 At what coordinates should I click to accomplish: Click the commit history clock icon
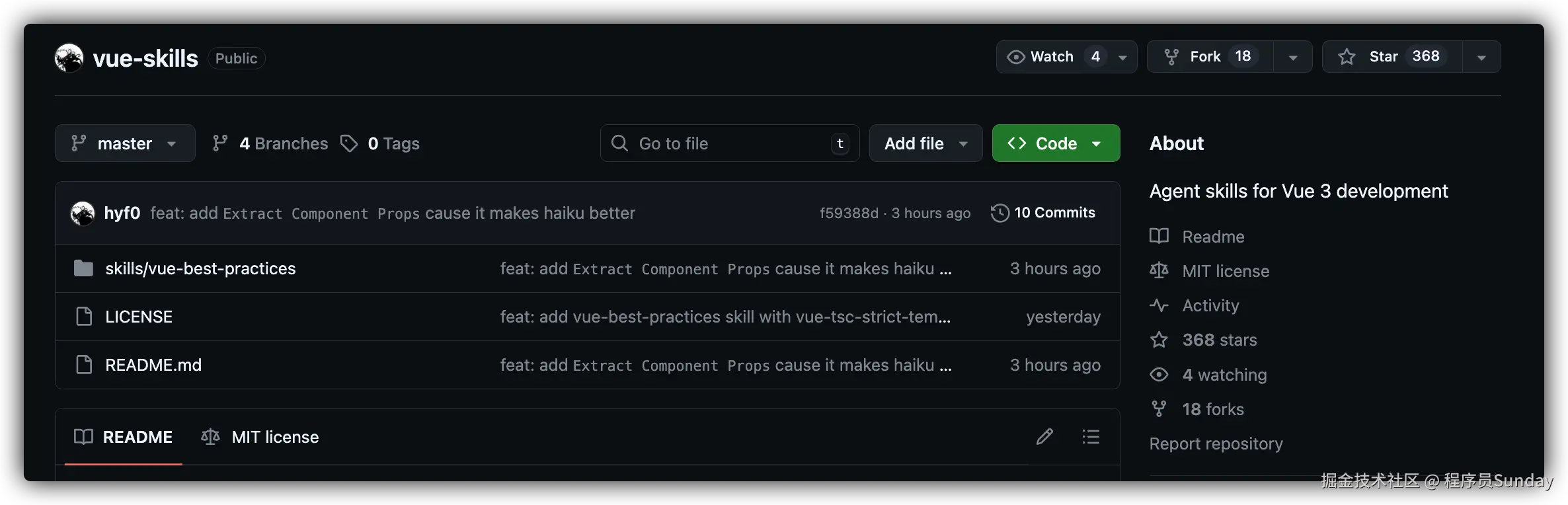1000,213
